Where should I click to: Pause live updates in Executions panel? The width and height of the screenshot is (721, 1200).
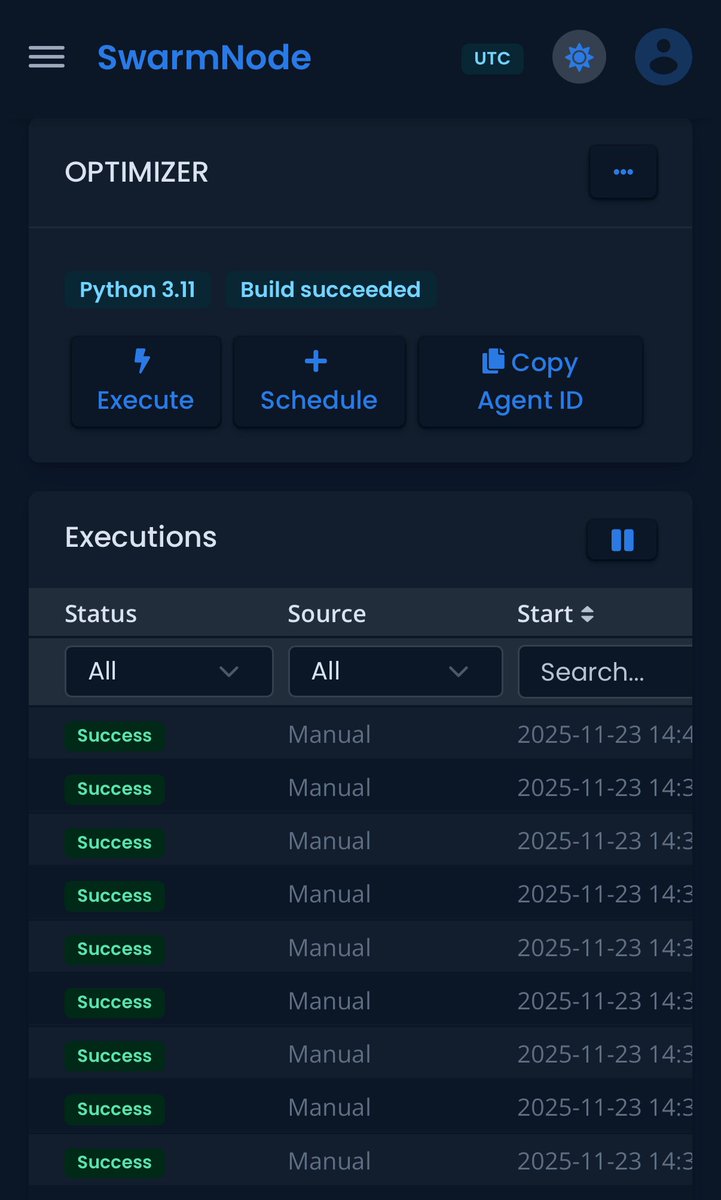click(622, 540)
